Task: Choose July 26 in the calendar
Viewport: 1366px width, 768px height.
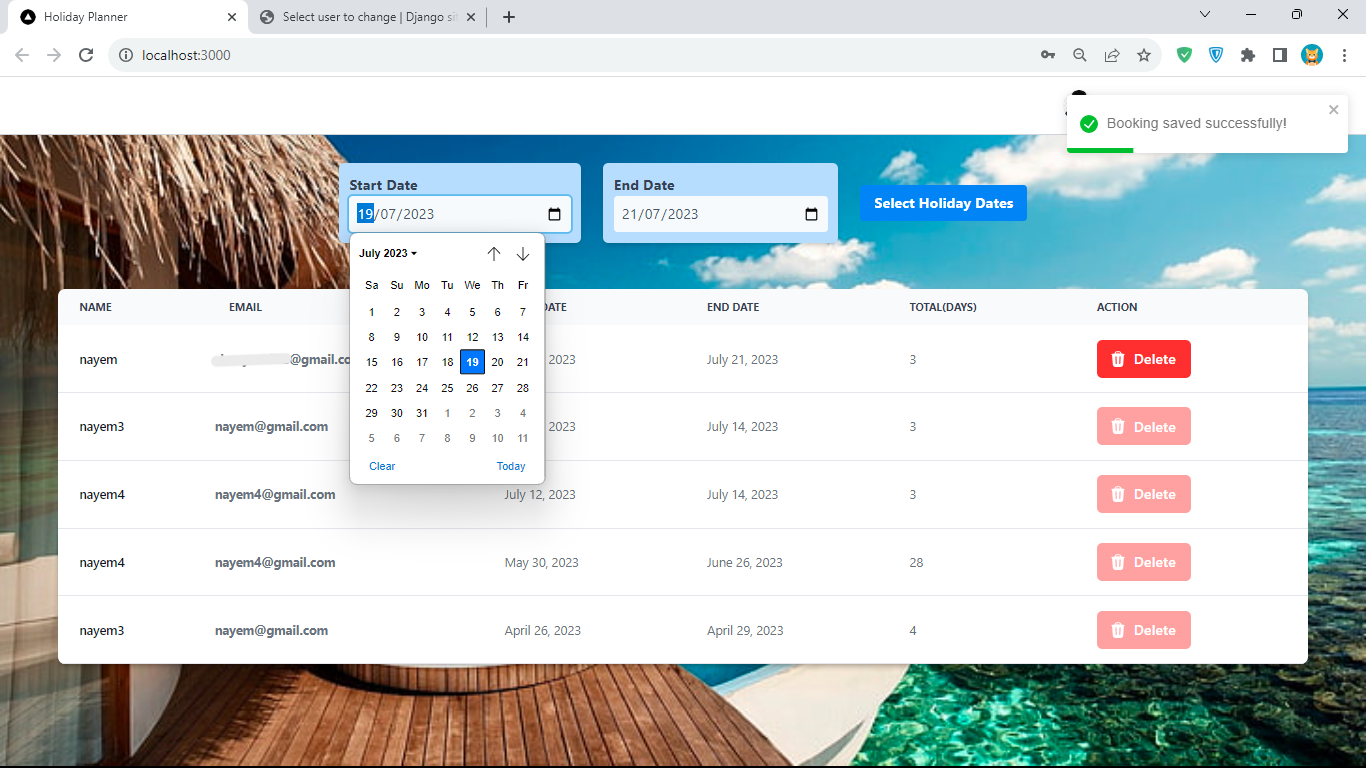Action: [472, 388]
